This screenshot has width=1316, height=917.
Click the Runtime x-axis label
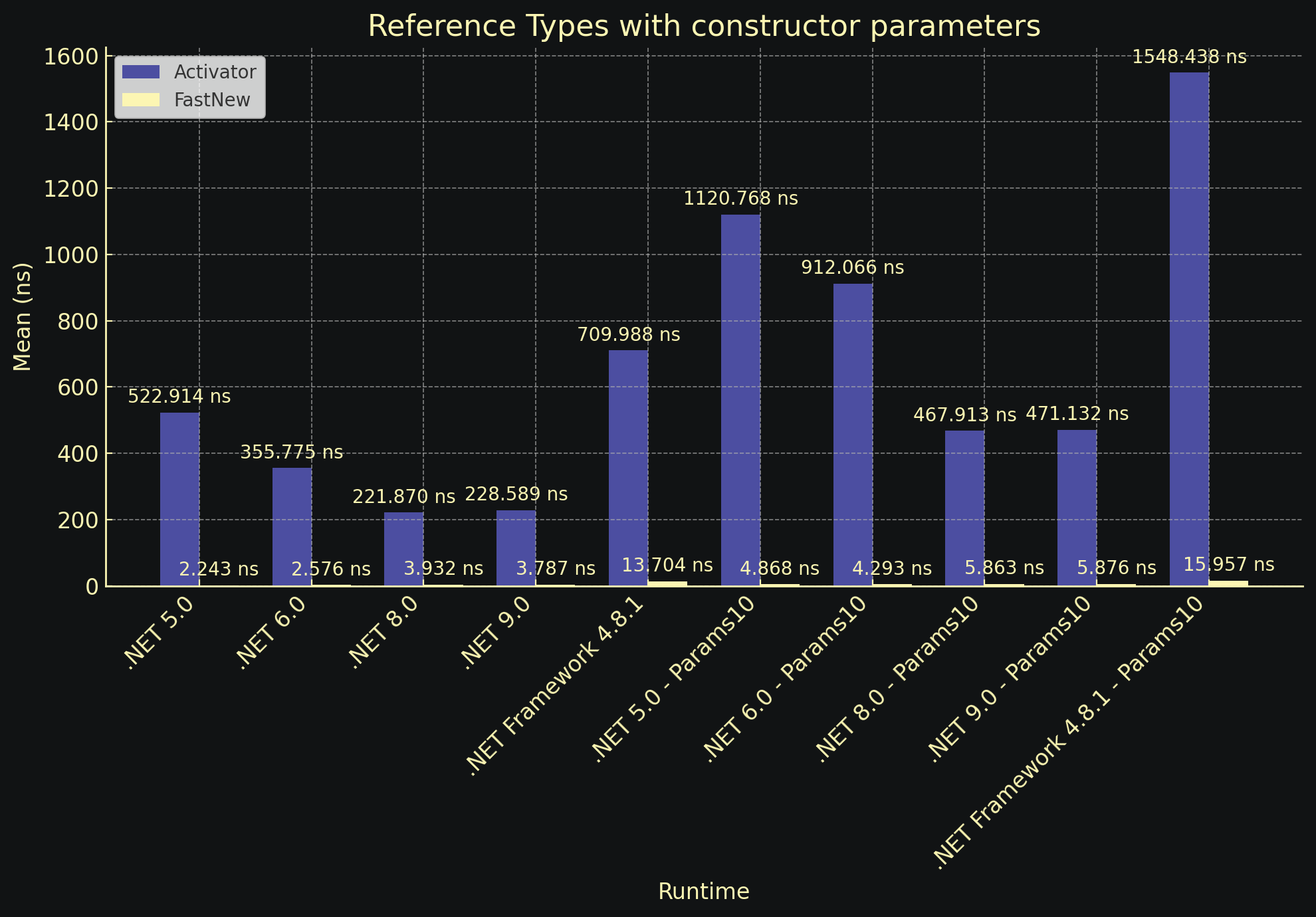tap(704, 892)
